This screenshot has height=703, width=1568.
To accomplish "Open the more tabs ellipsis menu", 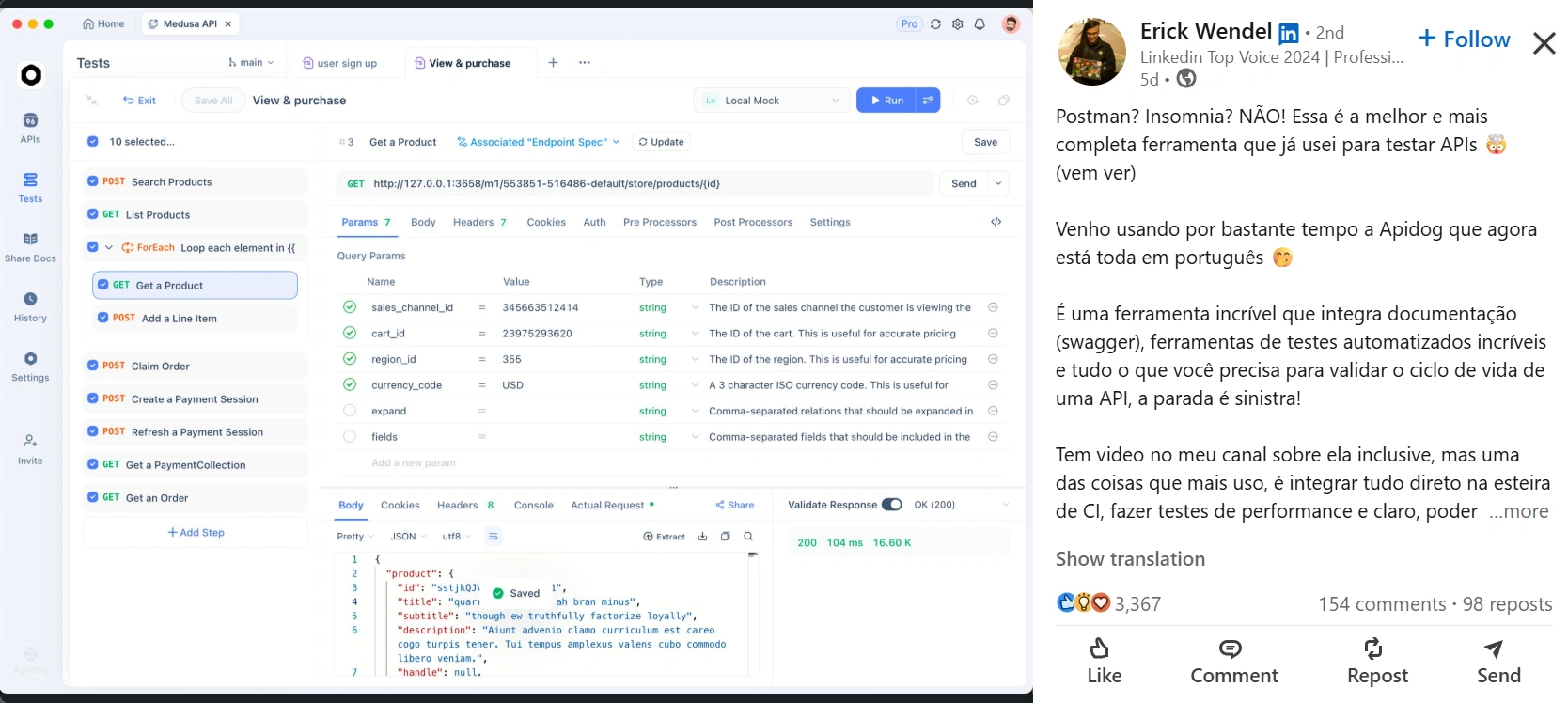I will click(x=585, y=63).
